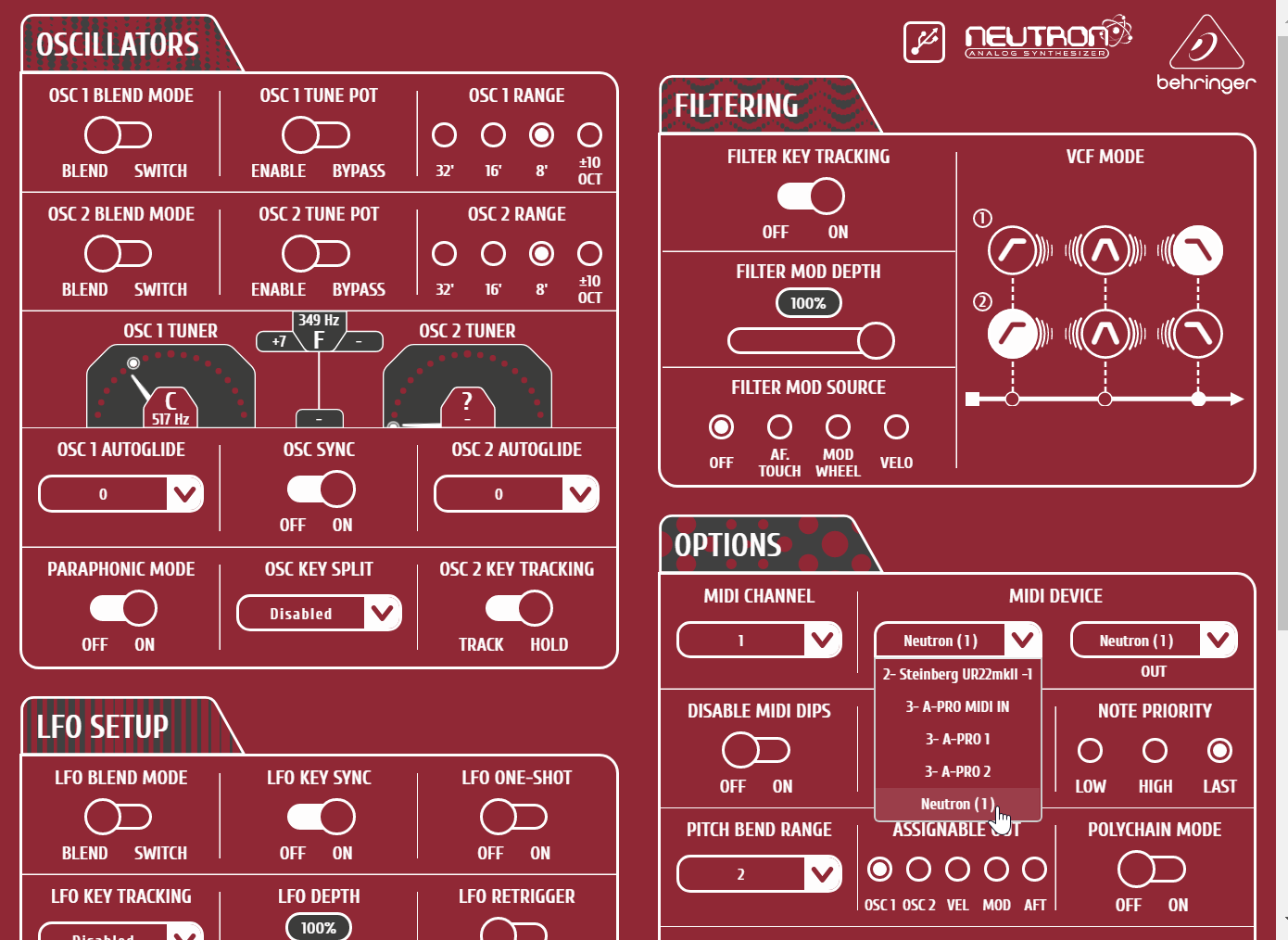Toggle Paraphonic Mode switch
The height and width of the screenshot is (940, 1288).
coord(123,609)
